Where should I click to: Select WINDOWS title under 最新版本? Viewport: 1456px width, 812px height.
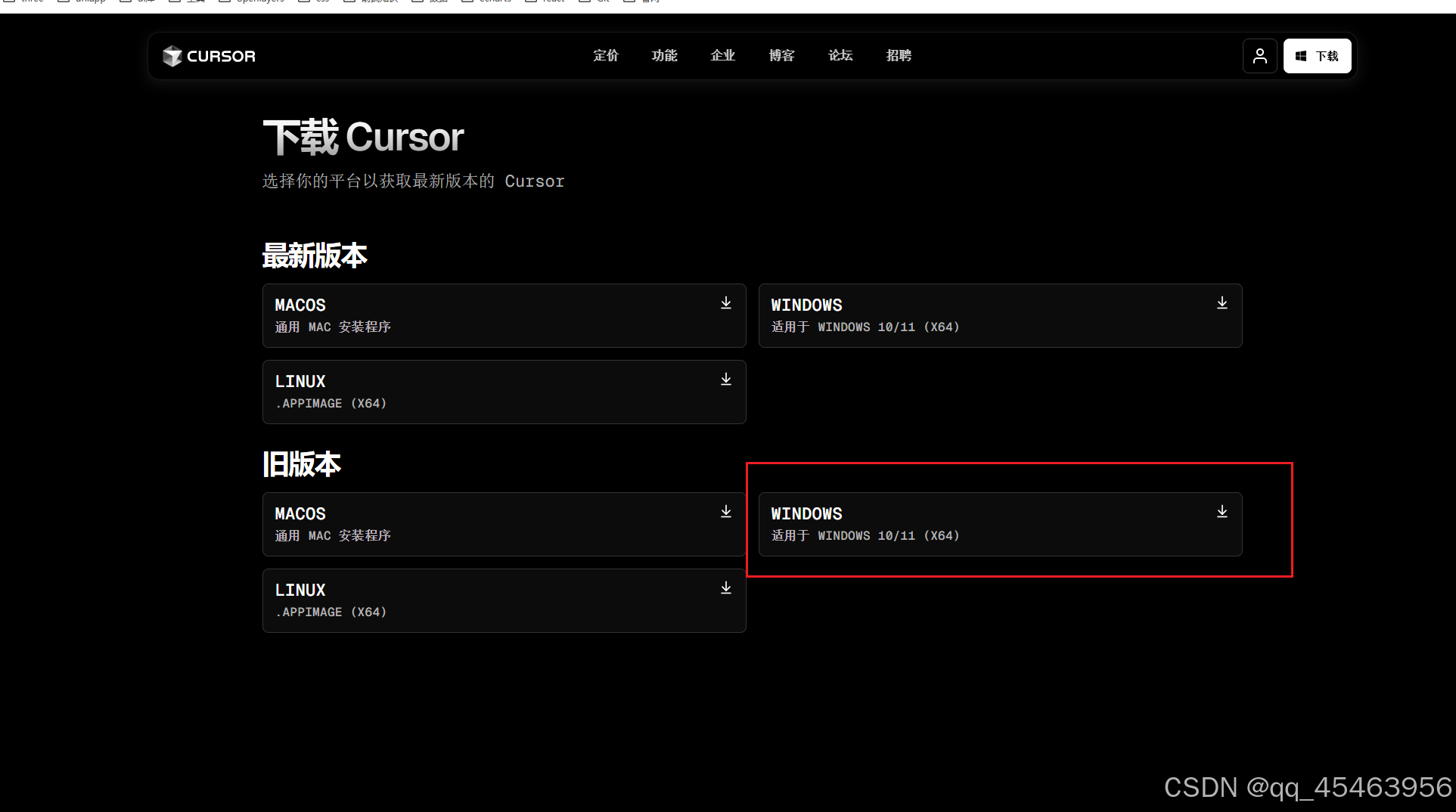tap(806, 305)
